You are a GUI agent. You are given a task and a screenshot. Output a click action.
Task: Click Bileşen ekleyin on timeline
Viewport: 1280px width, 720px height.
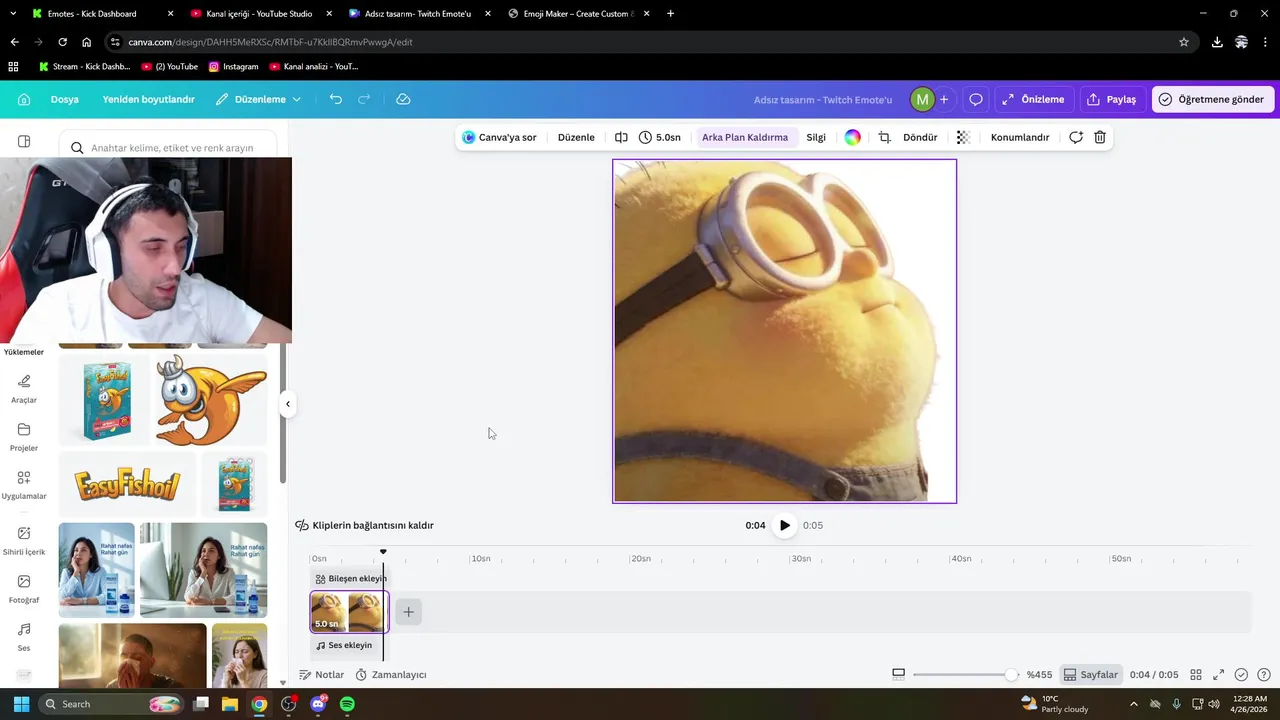[351, 578]
